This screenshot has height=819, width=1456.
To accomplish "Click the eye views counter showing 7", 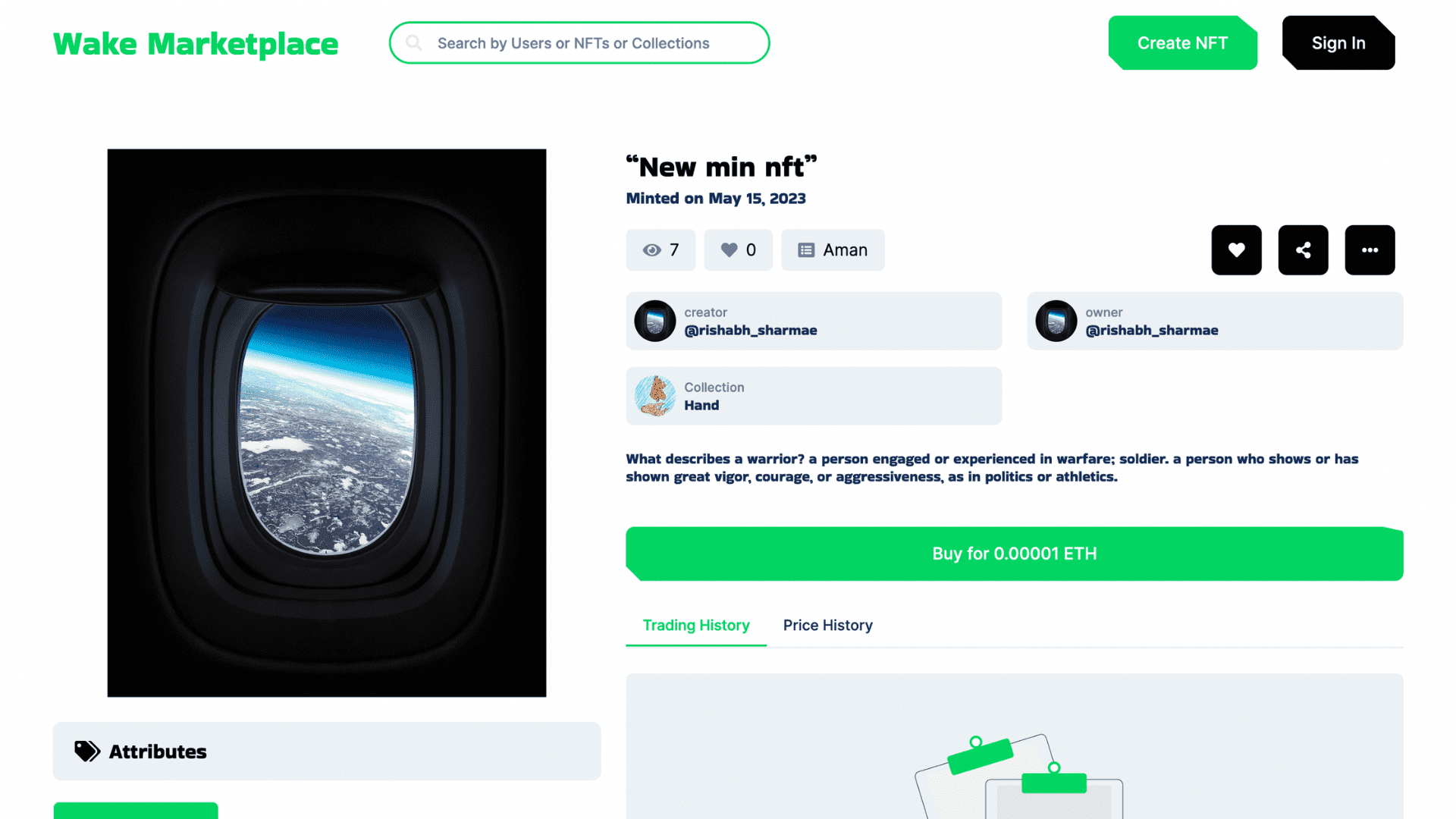I will tap(661, 249).
